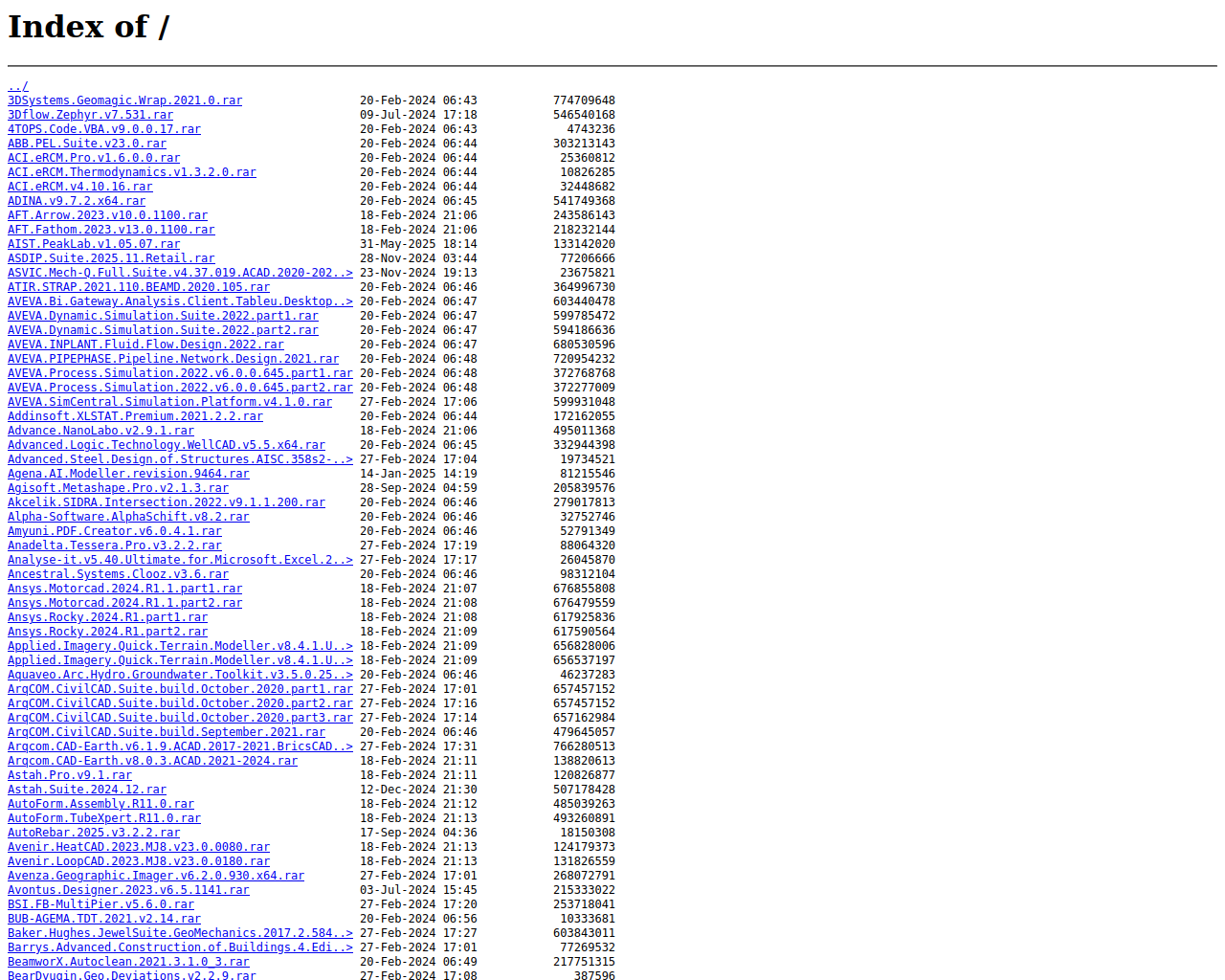Viewport: 1225px width, 980px height.
Task: Download Ancestral.Systems.Clooz.v3.6.rar
Action: point(118,574)
